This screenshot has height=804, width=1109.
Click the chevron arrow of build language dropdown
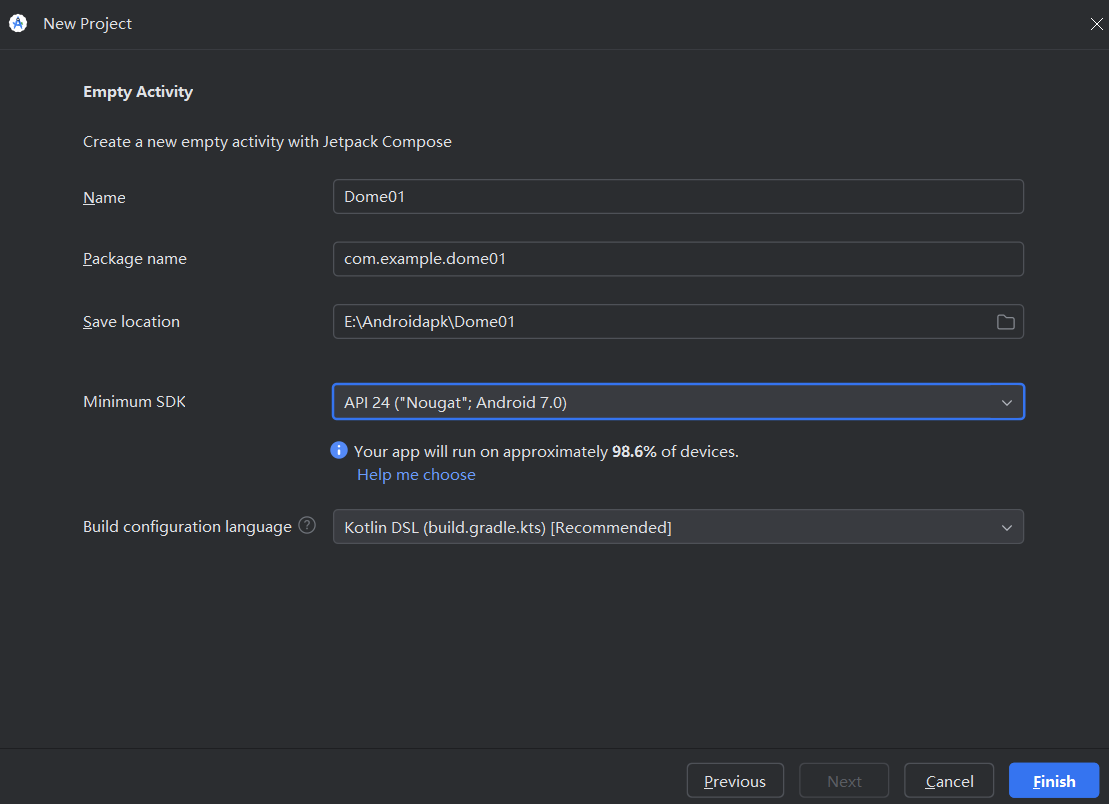tap(1006, 527)
